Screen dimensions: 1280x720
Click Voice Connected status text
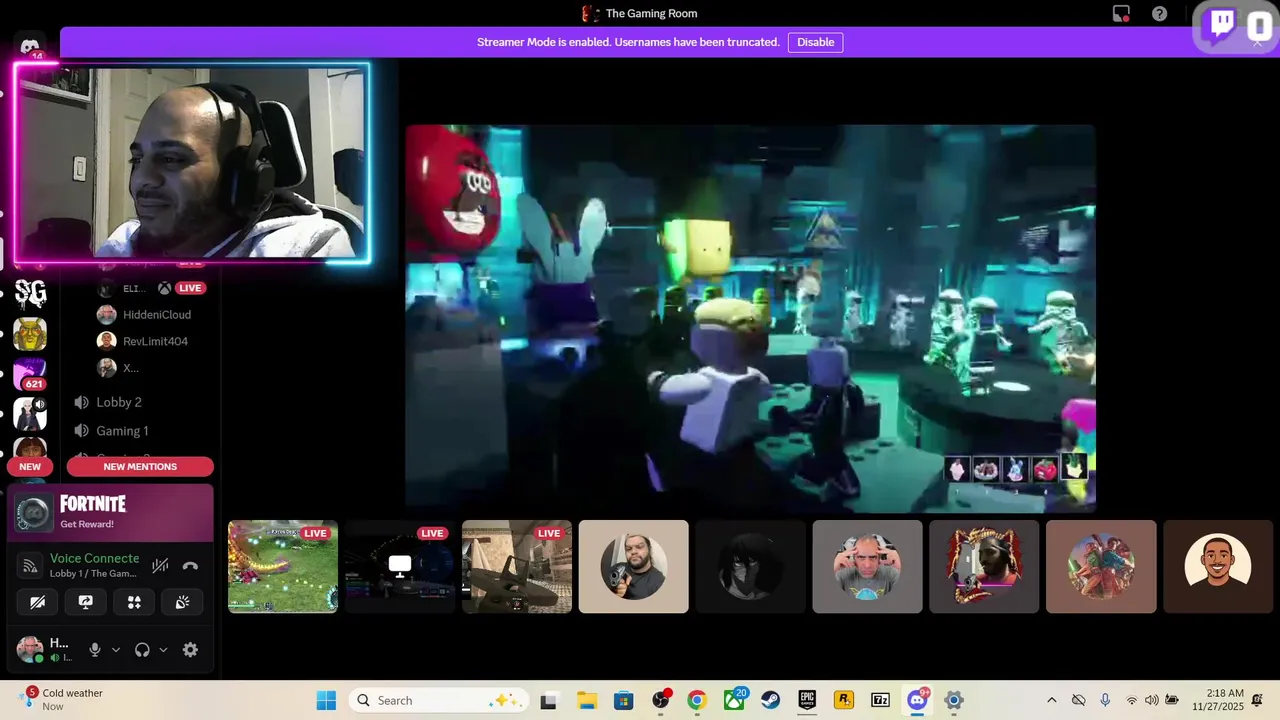click(94, 558)
